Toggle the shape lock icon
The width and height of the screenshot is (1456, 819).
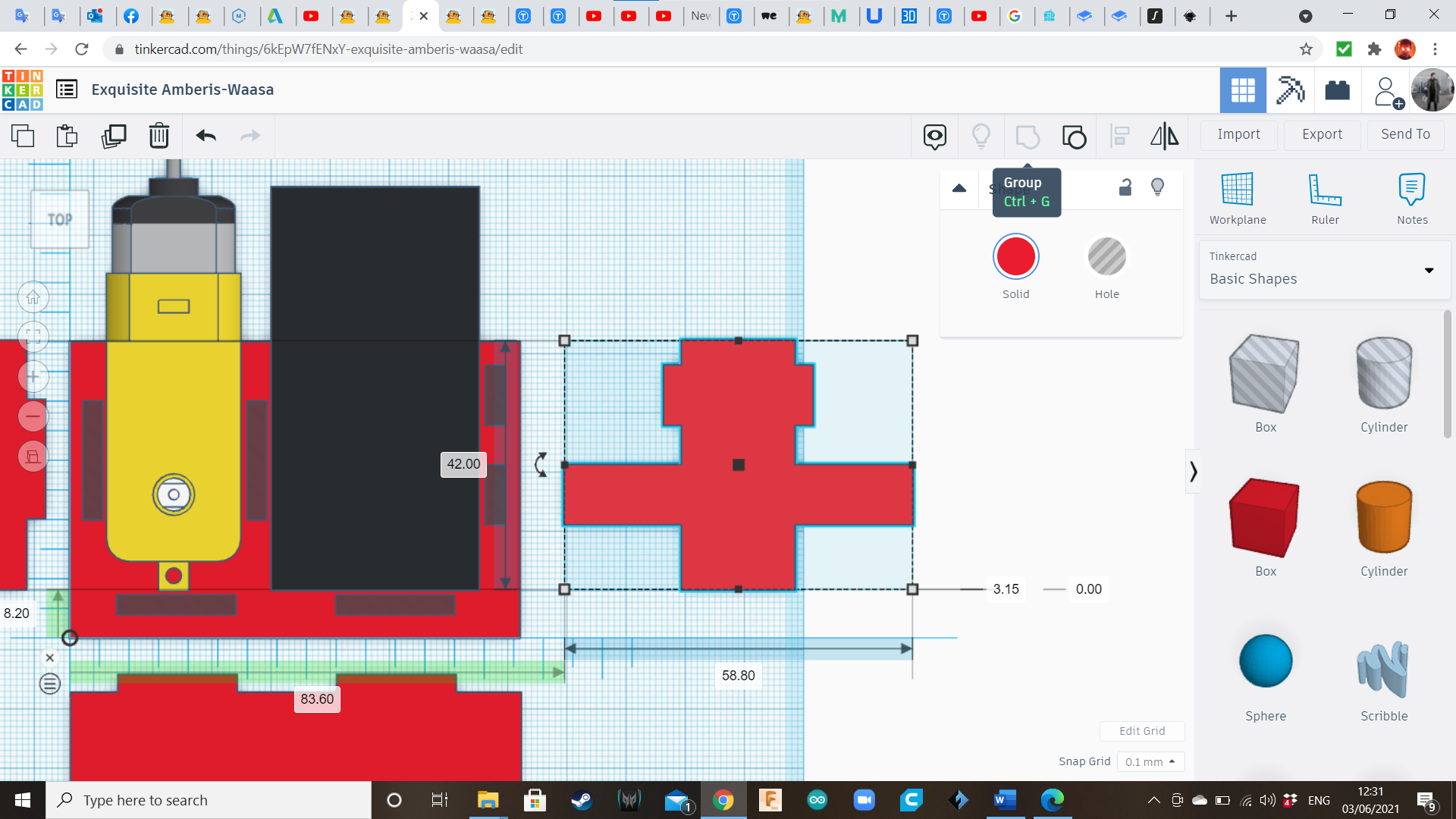[x=1125, y=187]
